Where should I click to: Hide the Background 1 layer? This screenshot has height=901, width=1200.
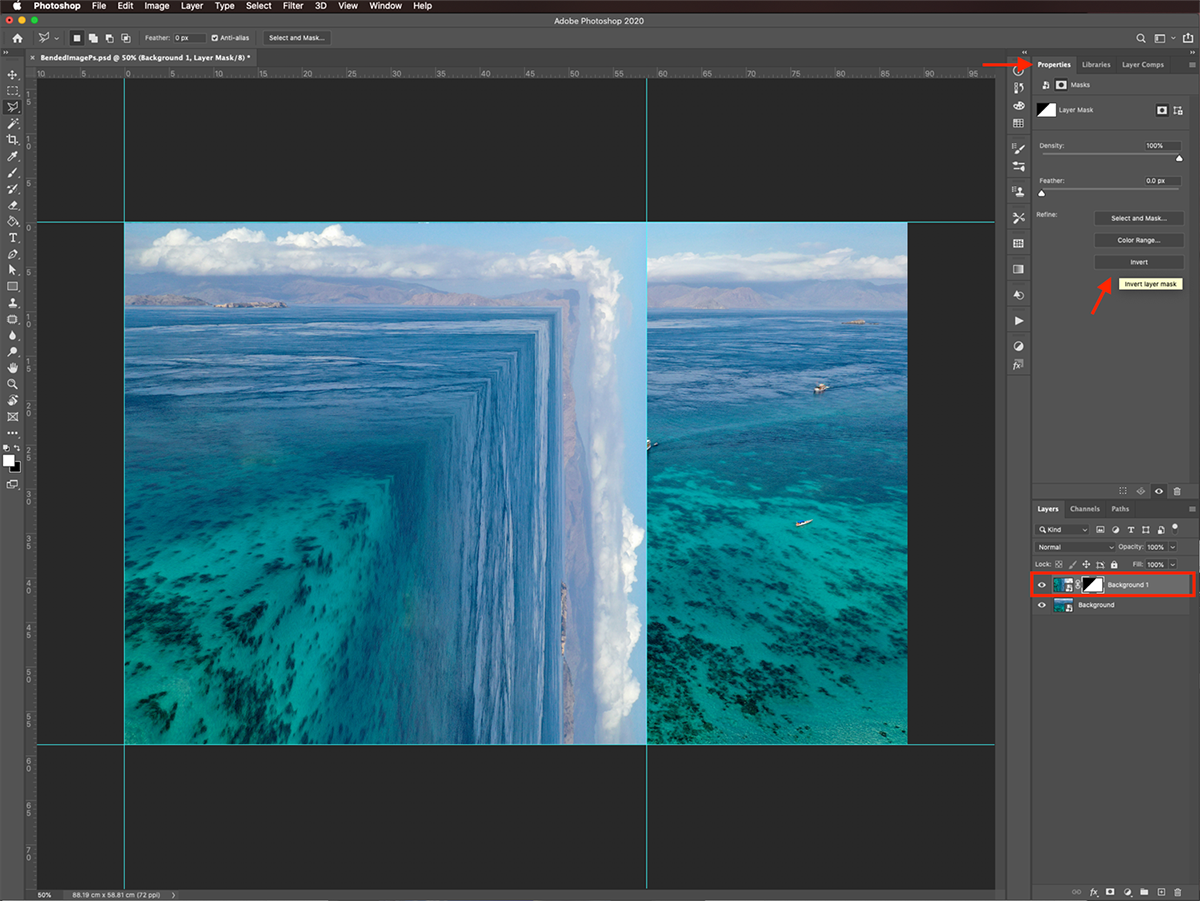coord(1042,585)
